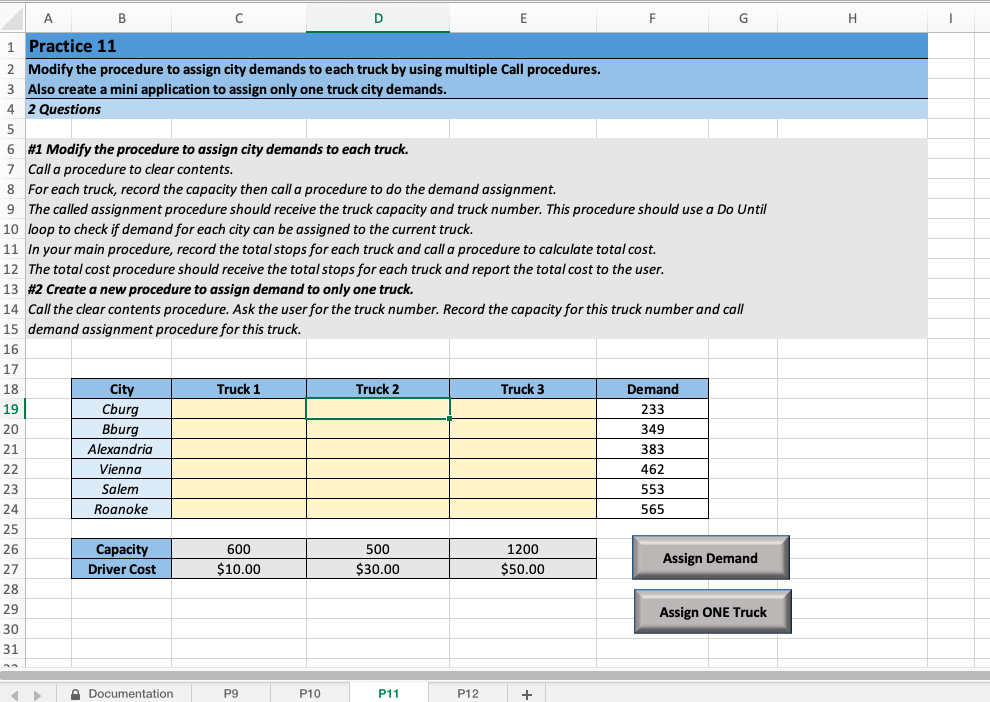Screen dimensions: 990x702
Task: Select the Capacity value 600 cell
Action: coord(239,548)
